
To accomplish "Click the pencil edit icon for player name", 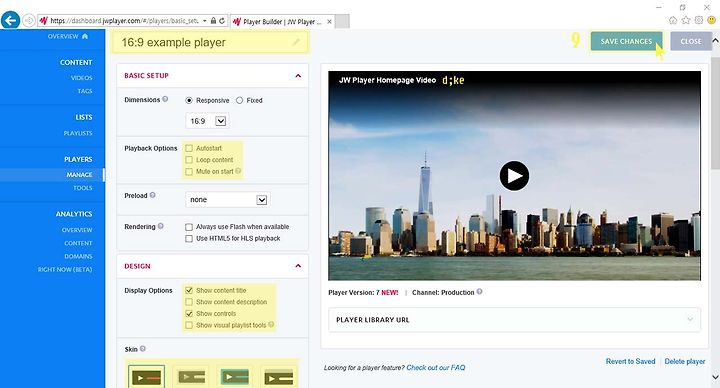I will [x=297, y=42].
